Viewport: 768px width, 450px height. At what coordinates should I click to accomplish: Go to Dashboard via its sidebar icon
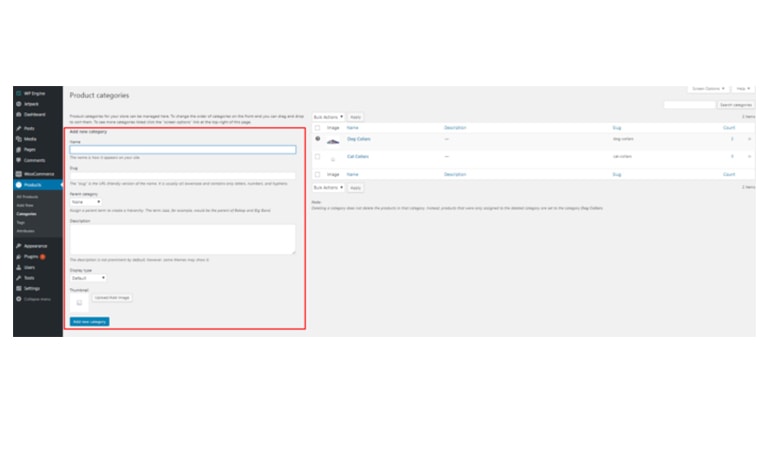coord(19,115)
